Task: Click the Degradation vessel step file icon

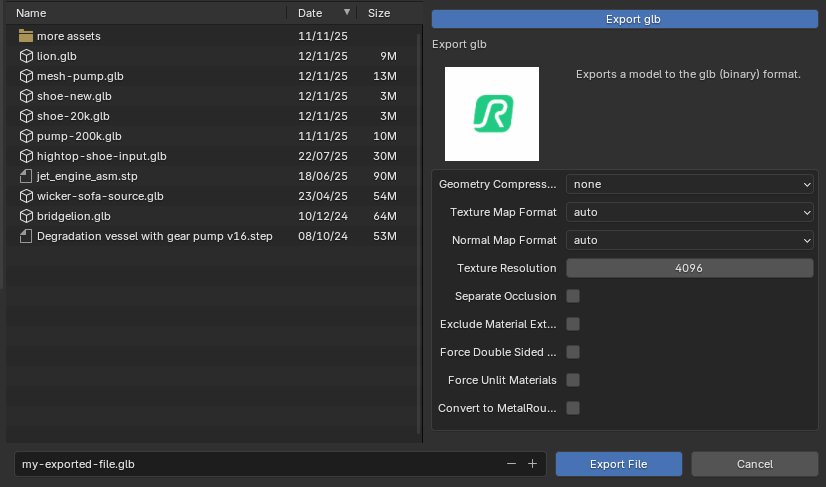Action: click(x=26, y=236)
